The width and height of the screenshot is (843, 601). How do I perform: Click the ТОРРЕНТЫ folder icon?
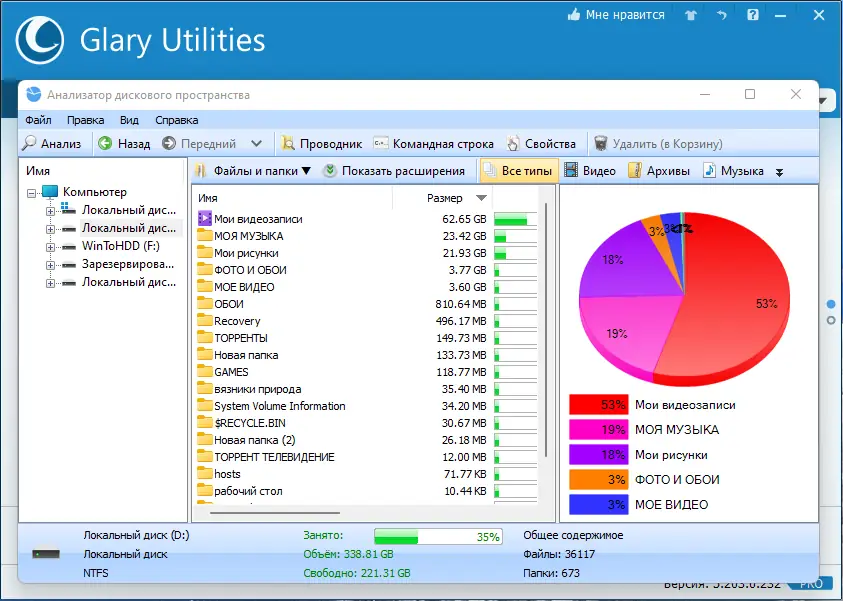click(x=205, y=338)
